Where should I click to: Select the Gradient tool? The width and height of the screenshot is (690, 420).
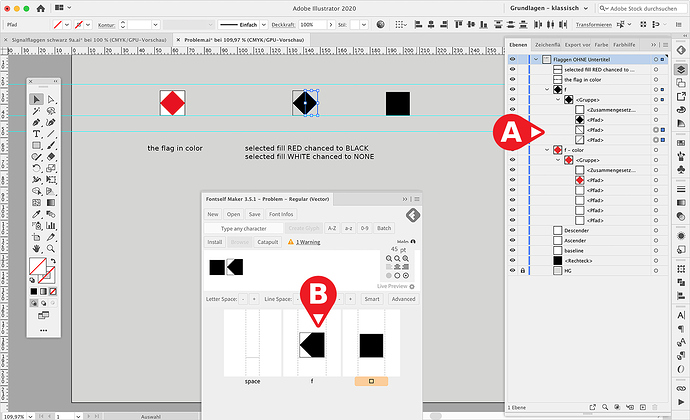tap(51, 203)
